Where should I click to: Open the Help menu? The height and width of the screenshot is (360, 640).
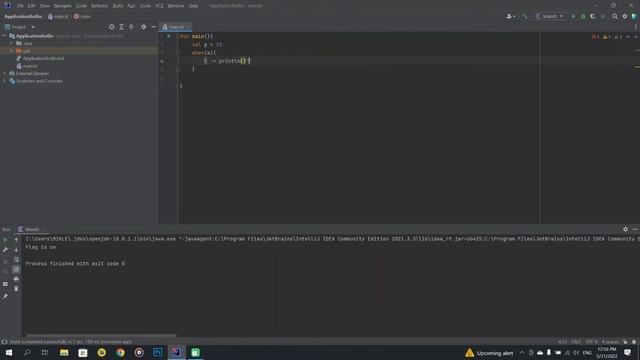tap(193, 6)
